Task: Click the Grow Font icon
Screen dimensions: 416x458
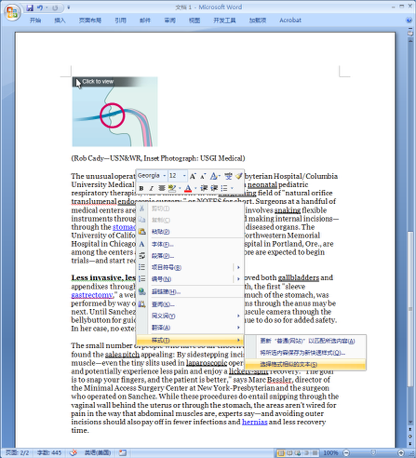Action: (193, 176)
